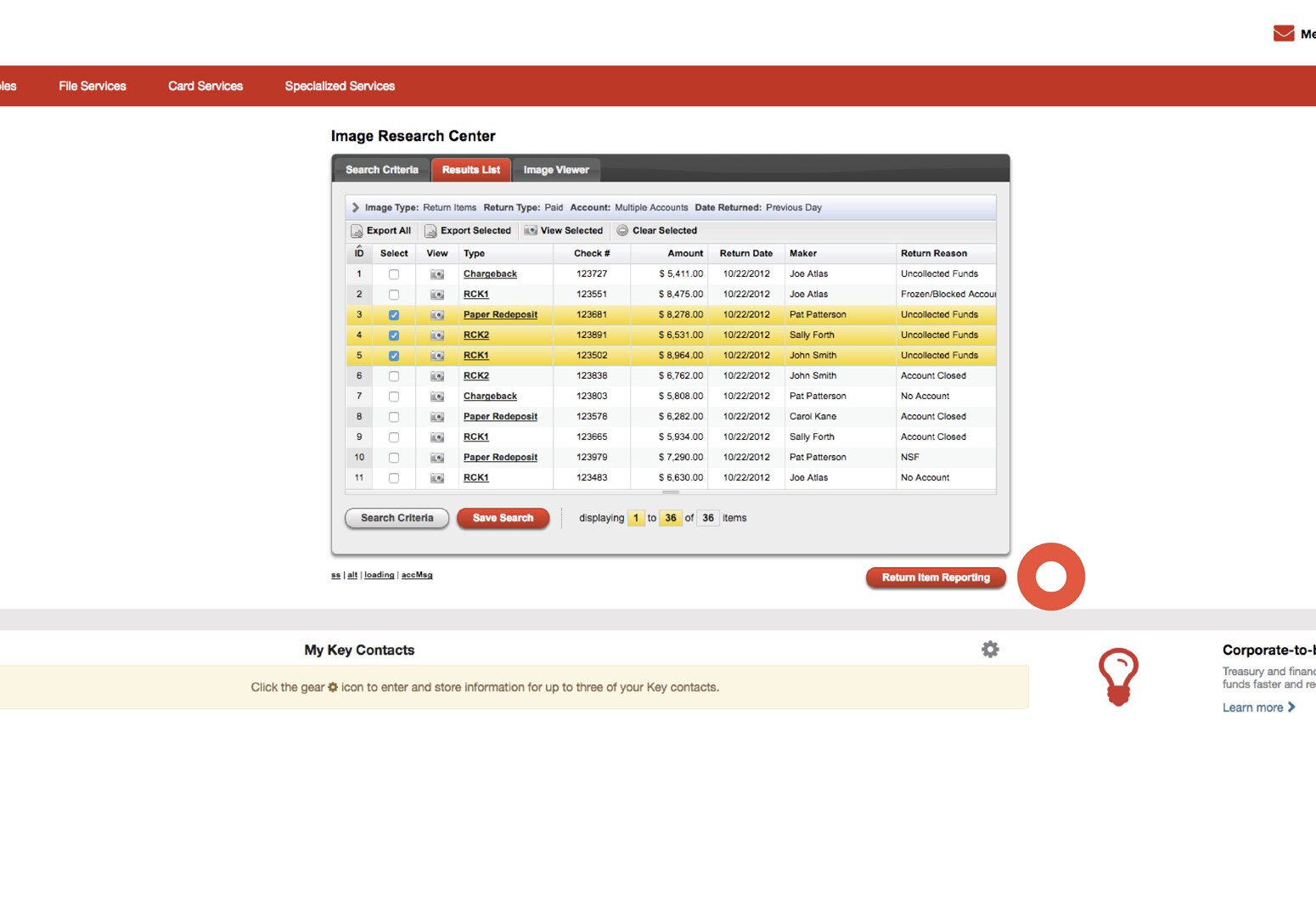Viewport: 1316px width, 923px height.
Task: Click the Export Selected icon
Action: [x=431, y=230]
